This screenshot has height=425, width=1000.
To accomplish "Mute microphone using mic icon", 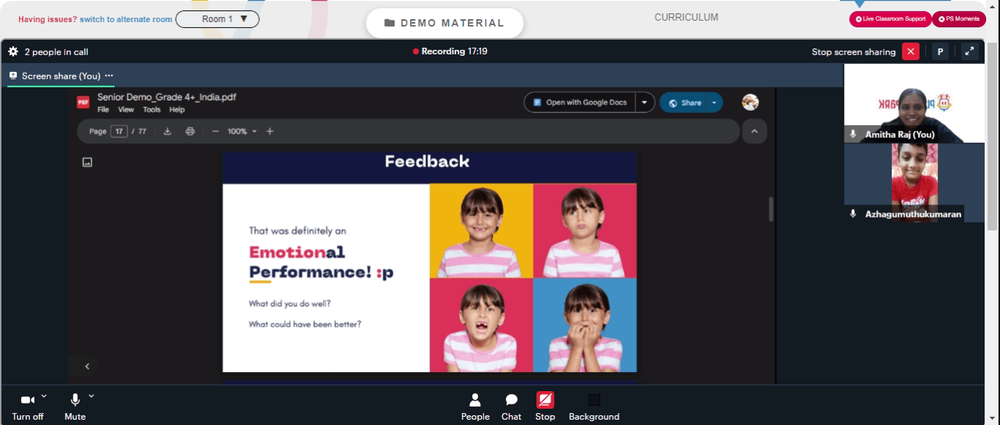I will coord(75,400).
